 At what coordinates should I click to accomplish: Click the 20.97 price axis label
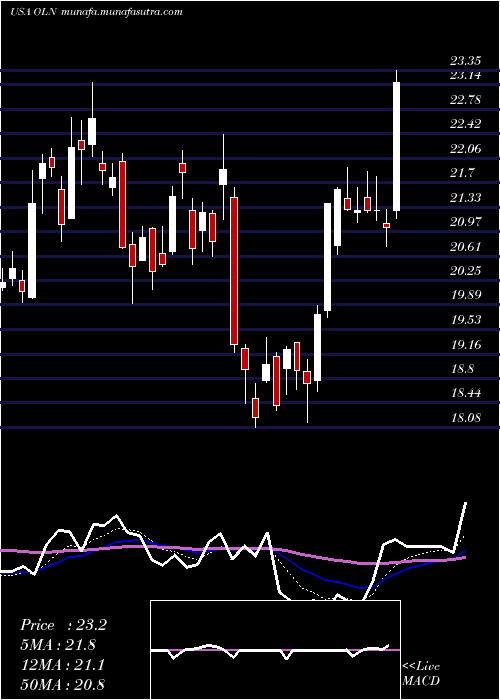point(465,222)
